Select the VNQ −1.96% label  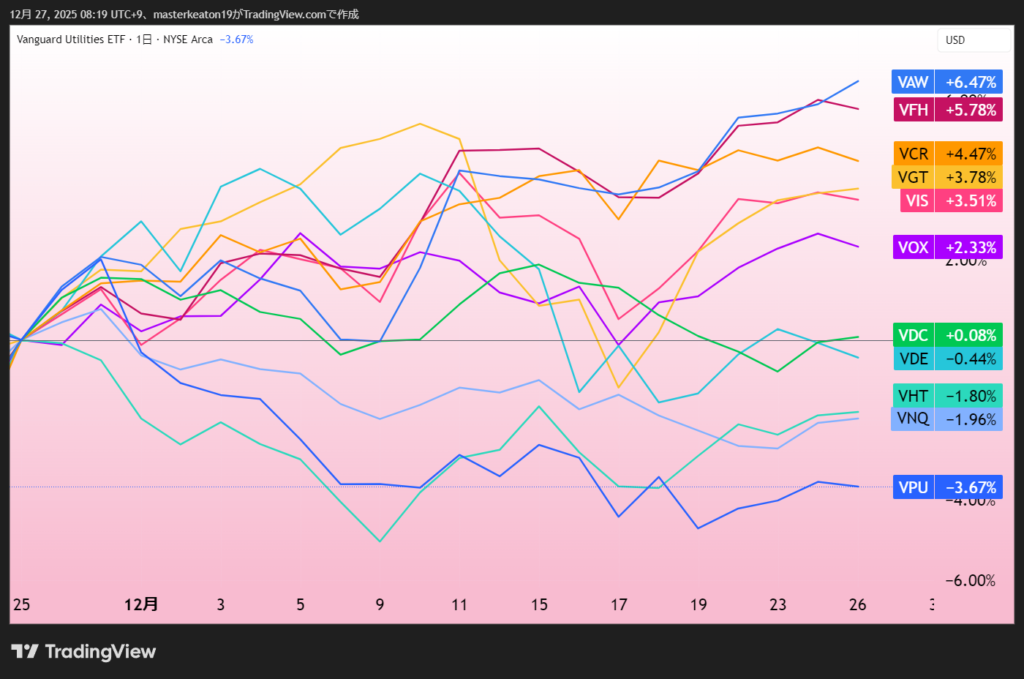pyautogui.click(x=947, y=419)
